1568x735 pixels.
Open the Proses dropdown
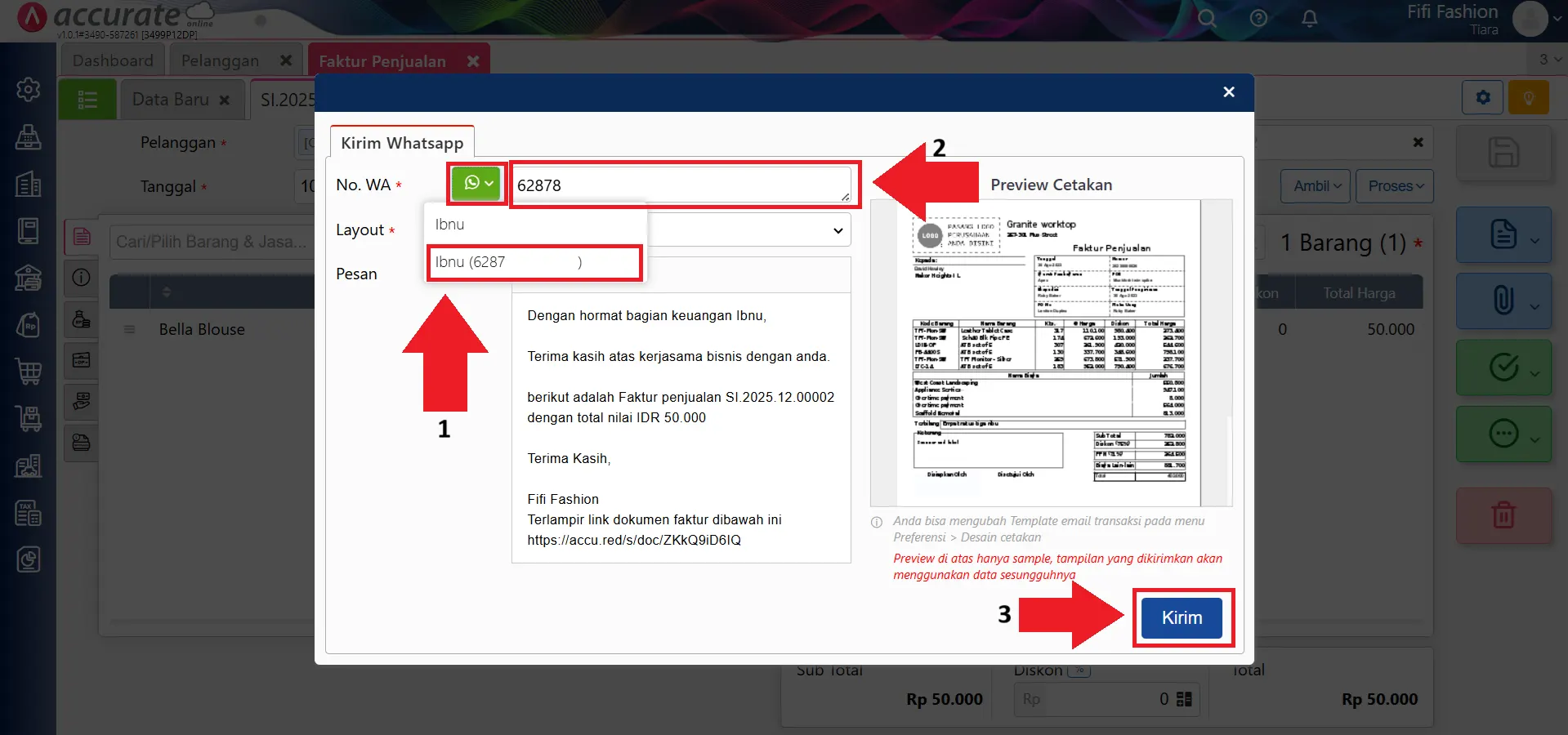(x=1394, y=186)
